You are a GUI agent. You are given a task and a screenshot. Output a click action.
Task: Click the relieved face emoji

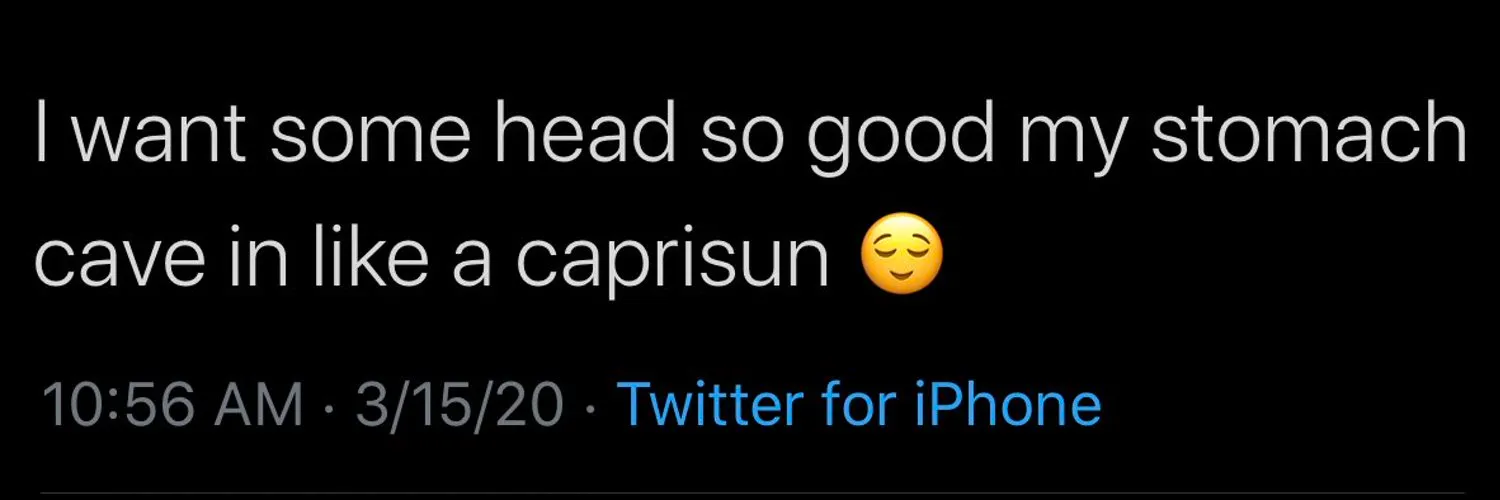point(902,256)
